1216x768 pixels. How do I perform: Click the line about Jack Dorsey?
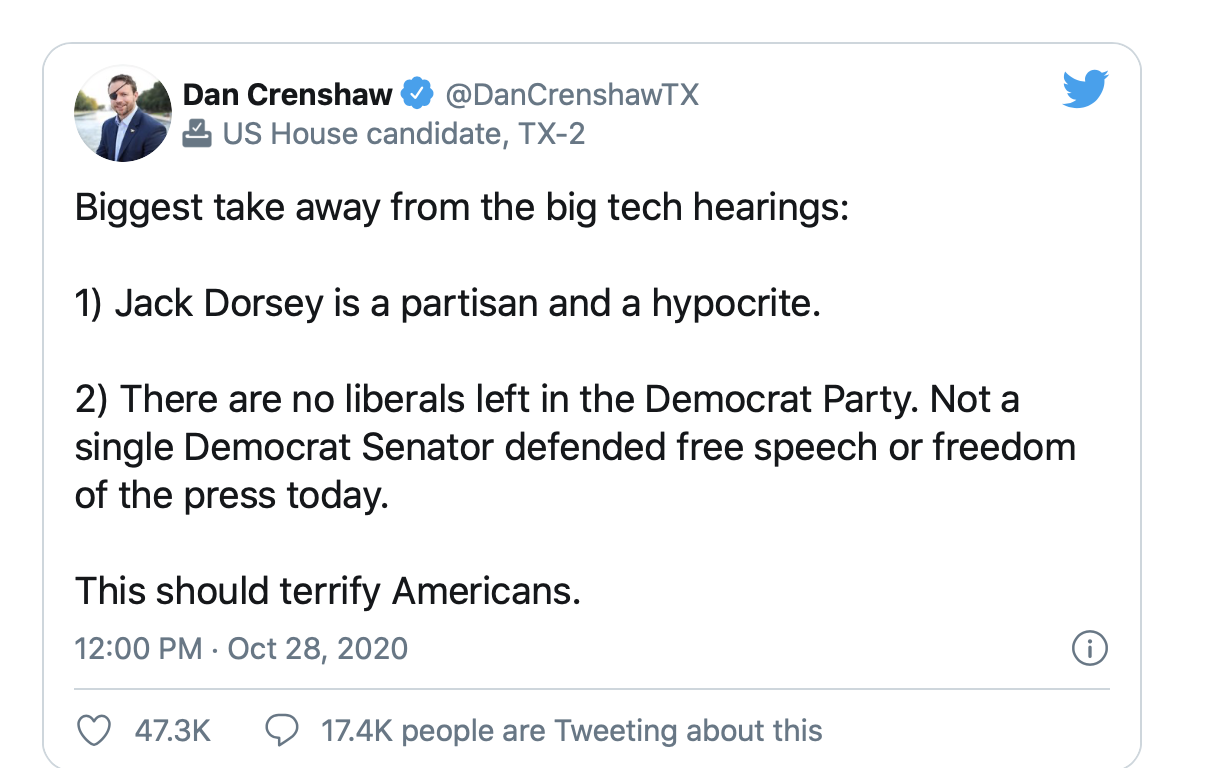coord(448,303)
